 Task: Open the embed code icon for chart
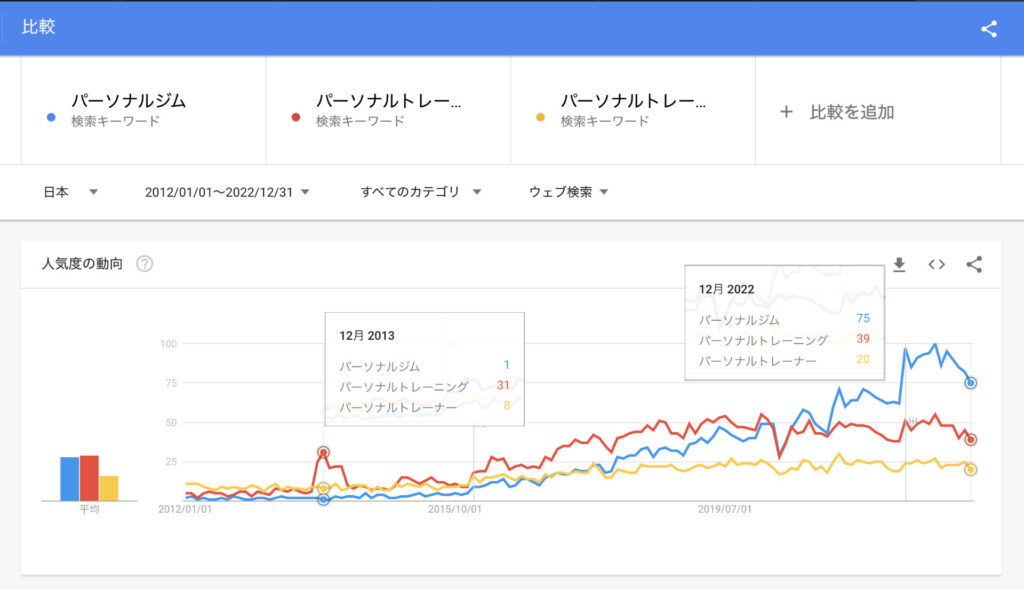(936, 264)
